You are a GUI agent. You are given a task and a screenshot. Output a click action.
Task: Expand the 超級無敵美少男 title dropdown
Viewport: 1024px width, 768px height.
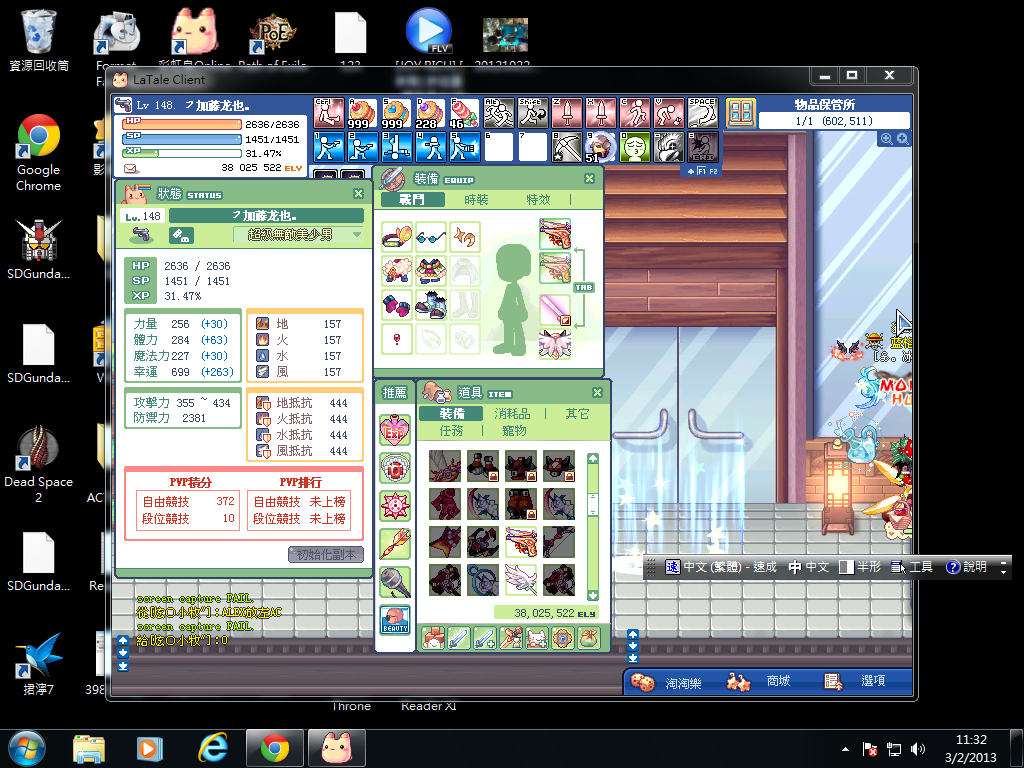[x=357, y=235]
